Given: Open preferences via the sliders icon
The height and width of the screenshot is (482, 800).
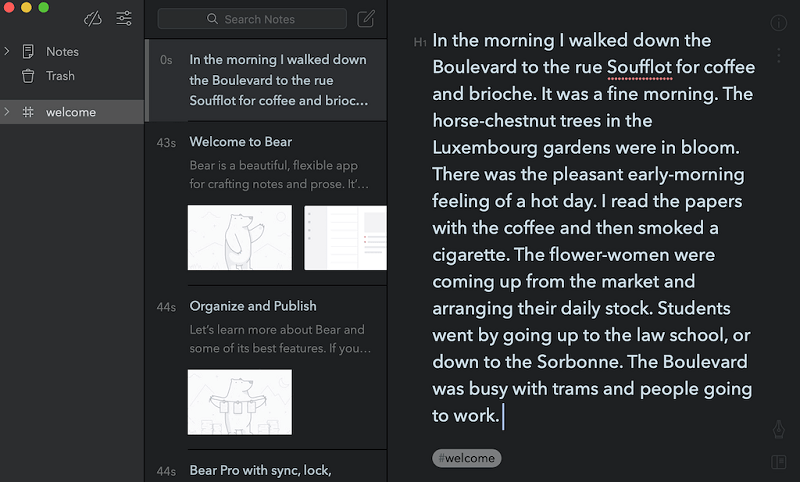Looking at the screenshot, I should tap(124, 18).
